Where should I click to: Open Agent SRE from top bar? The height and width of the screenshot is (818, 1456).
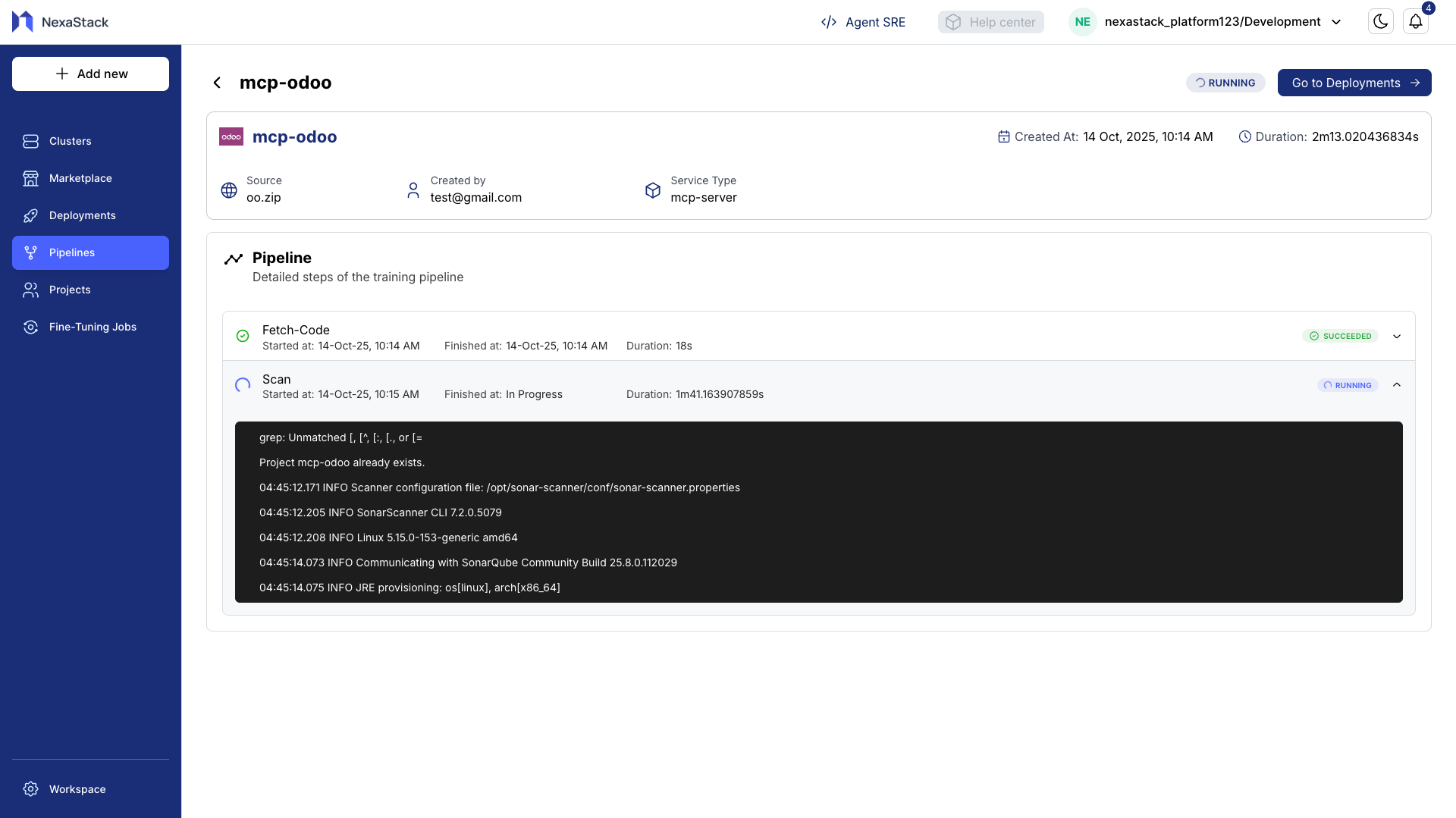(863, 22)
